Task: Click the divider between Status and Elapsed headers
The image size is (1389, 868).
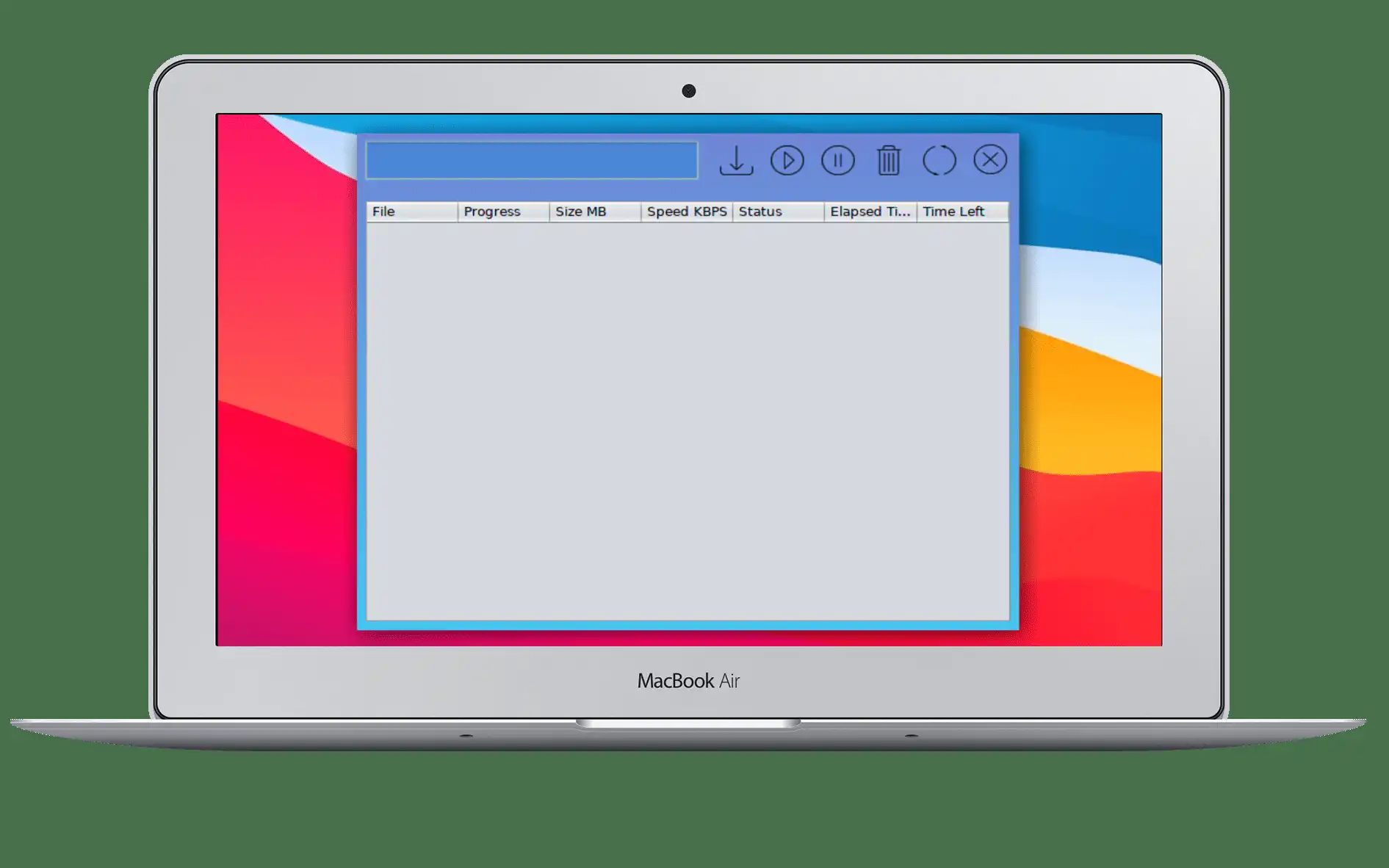Action: (x=825, y=211)
